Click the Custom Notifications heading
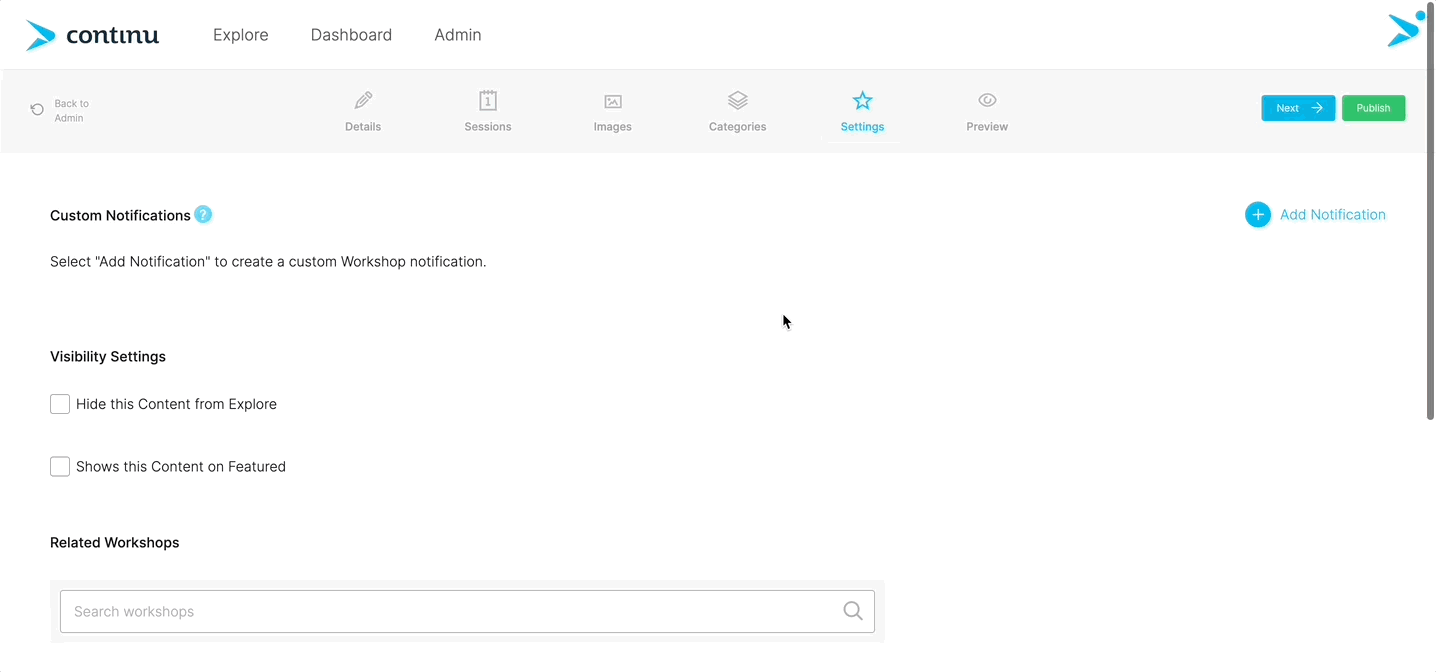Viewport: 1436px width, 672px height. [120, 215]
